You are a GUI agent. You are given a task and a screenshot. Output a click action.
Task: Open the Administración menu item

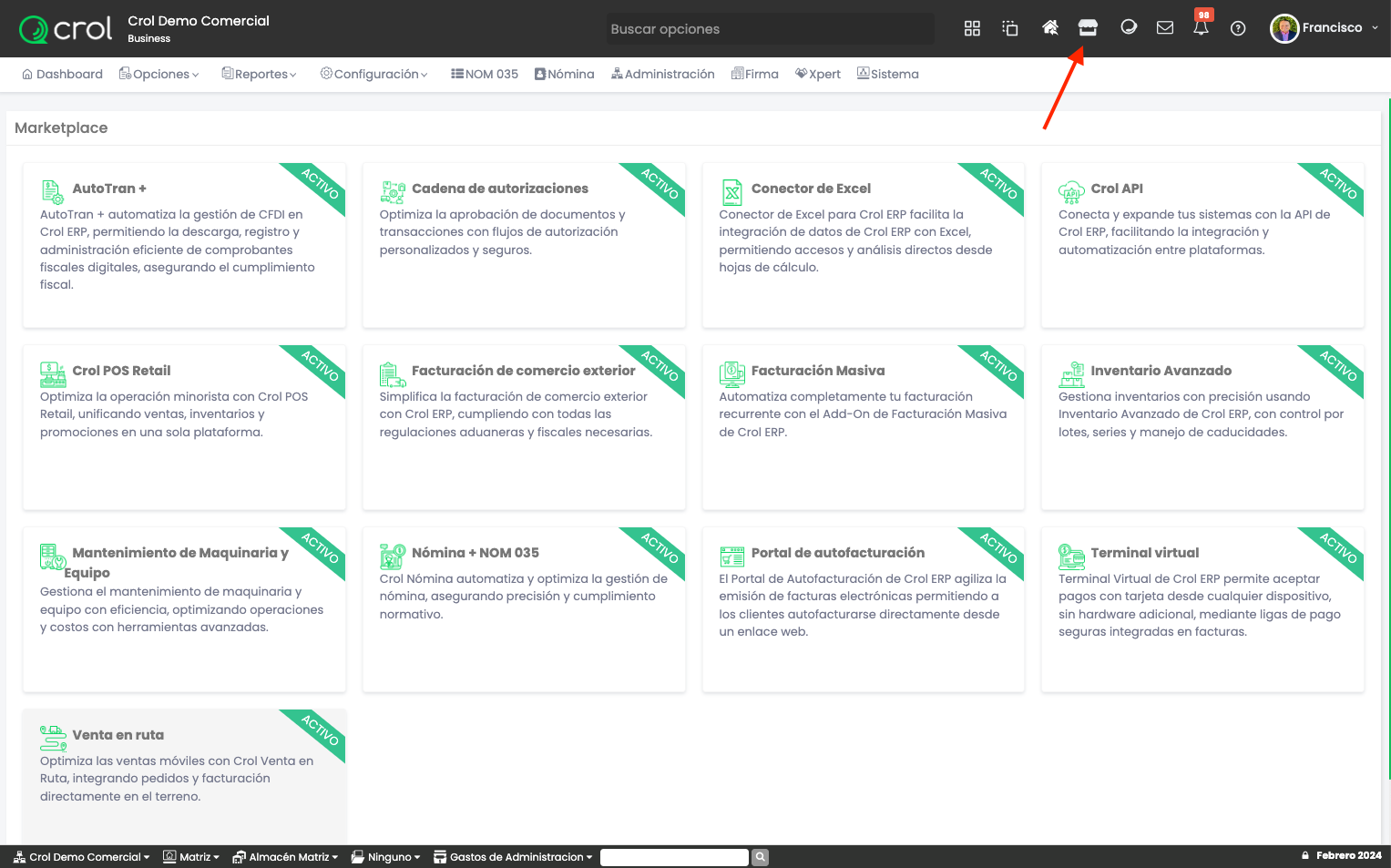tap(663, 74)
